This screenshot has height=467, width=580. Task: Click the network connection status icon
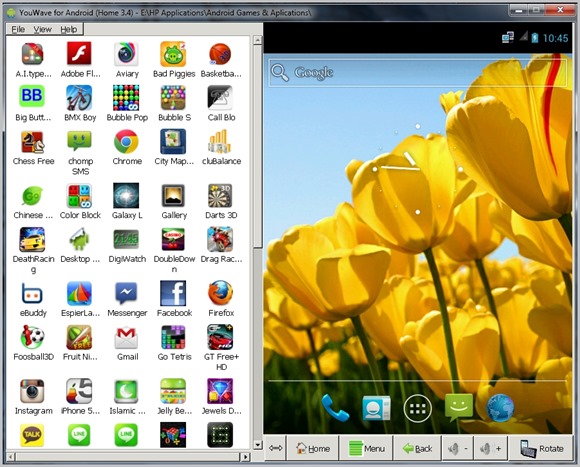508,38
